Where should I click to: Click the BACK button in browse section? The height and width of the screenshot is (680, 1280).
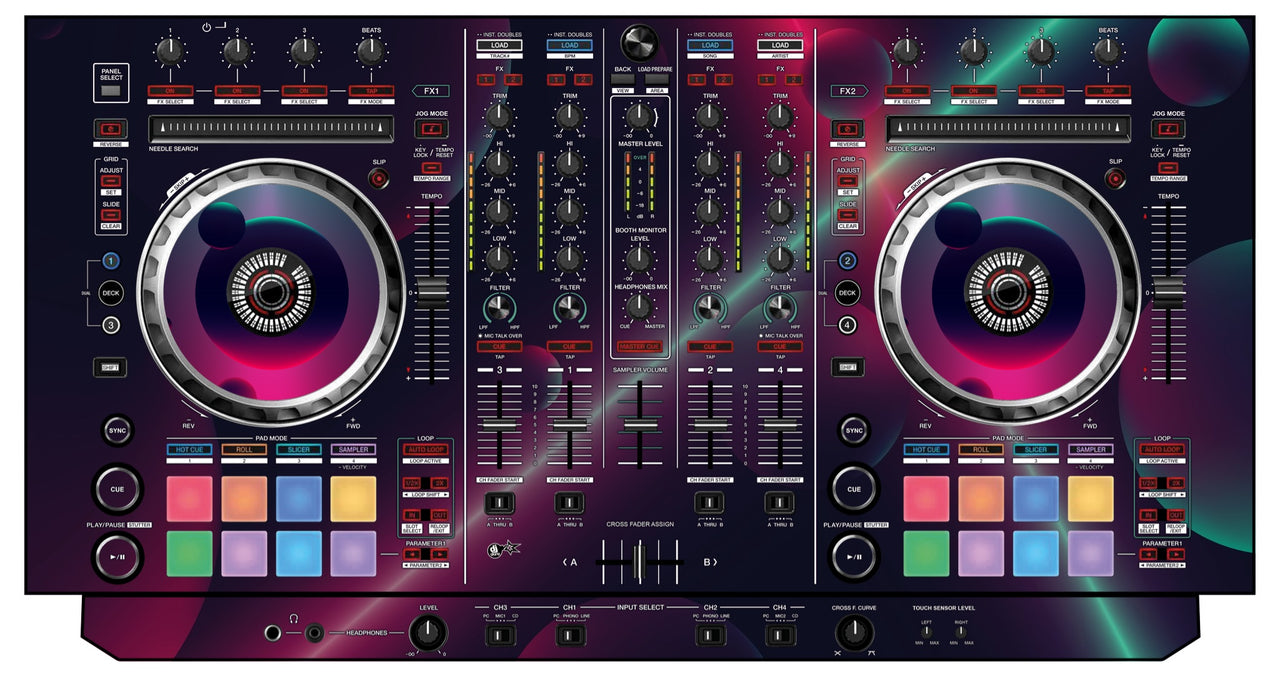click(x=623, y=79)
